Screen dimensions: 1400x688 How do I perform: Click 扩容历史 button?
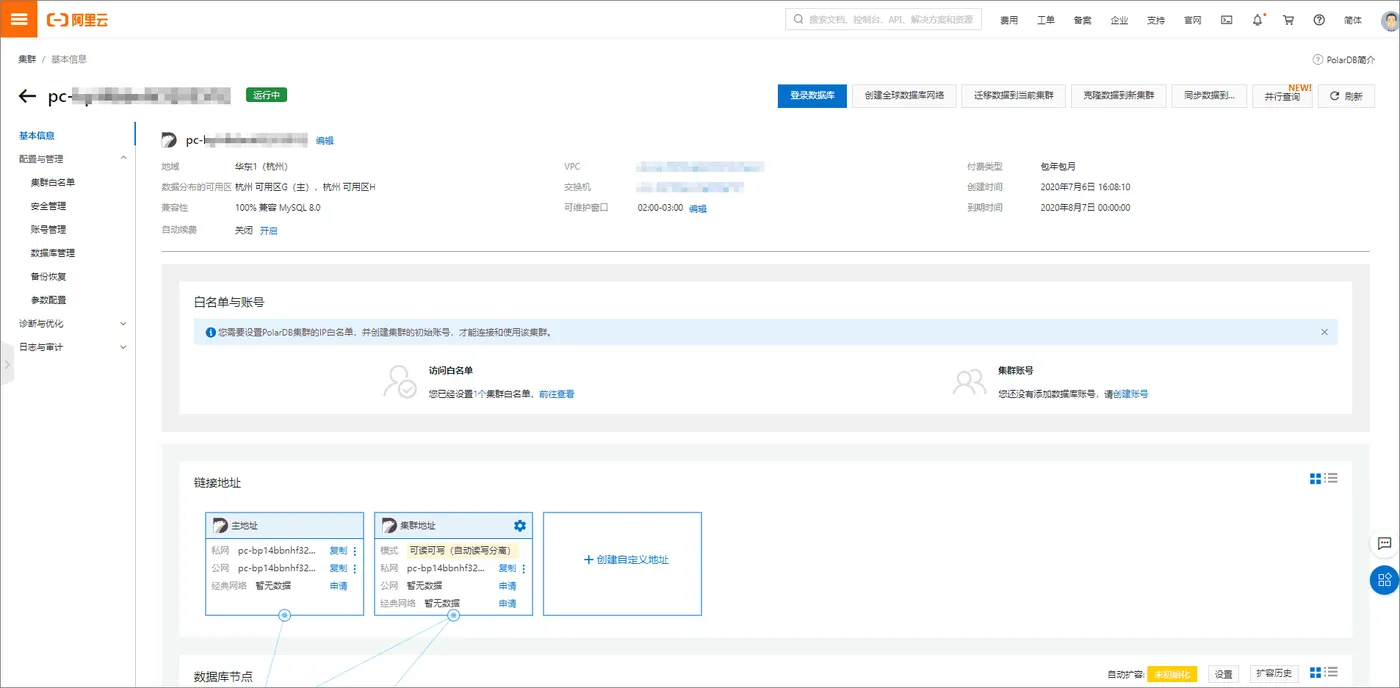pyautogui.click(x=1274, y=674)
